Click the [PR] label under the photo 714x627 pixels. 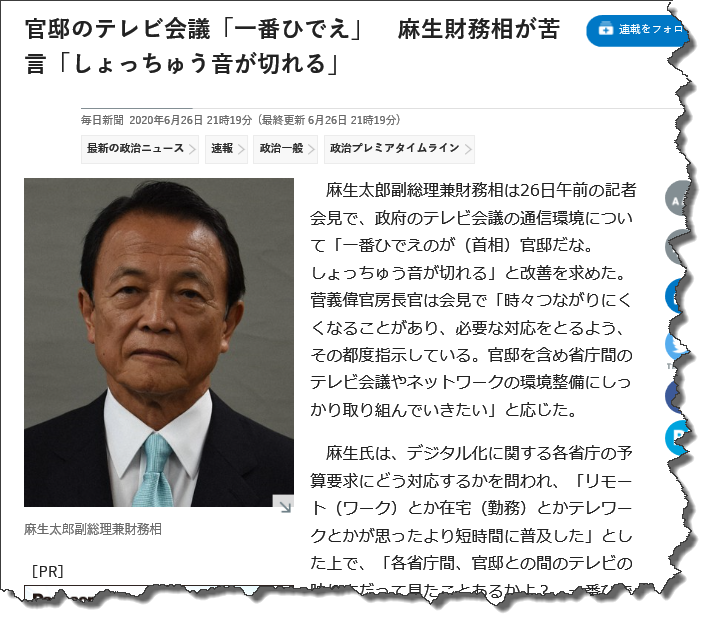tap(47, 571)
